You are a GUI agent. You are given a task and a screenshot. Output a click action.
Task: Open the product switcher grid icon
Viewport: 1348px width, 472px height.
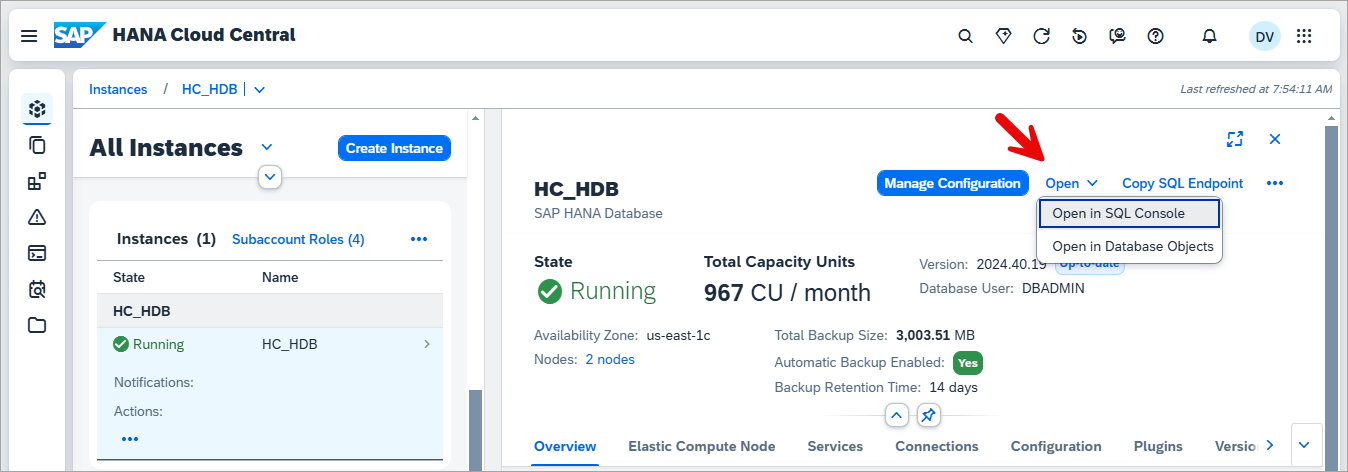tap(1304, 36)
